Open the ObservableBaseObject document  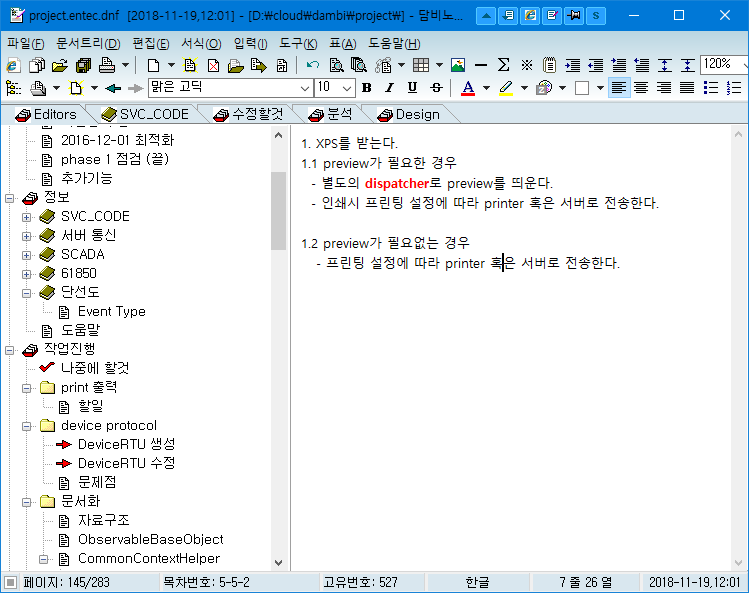coord(150,539)
